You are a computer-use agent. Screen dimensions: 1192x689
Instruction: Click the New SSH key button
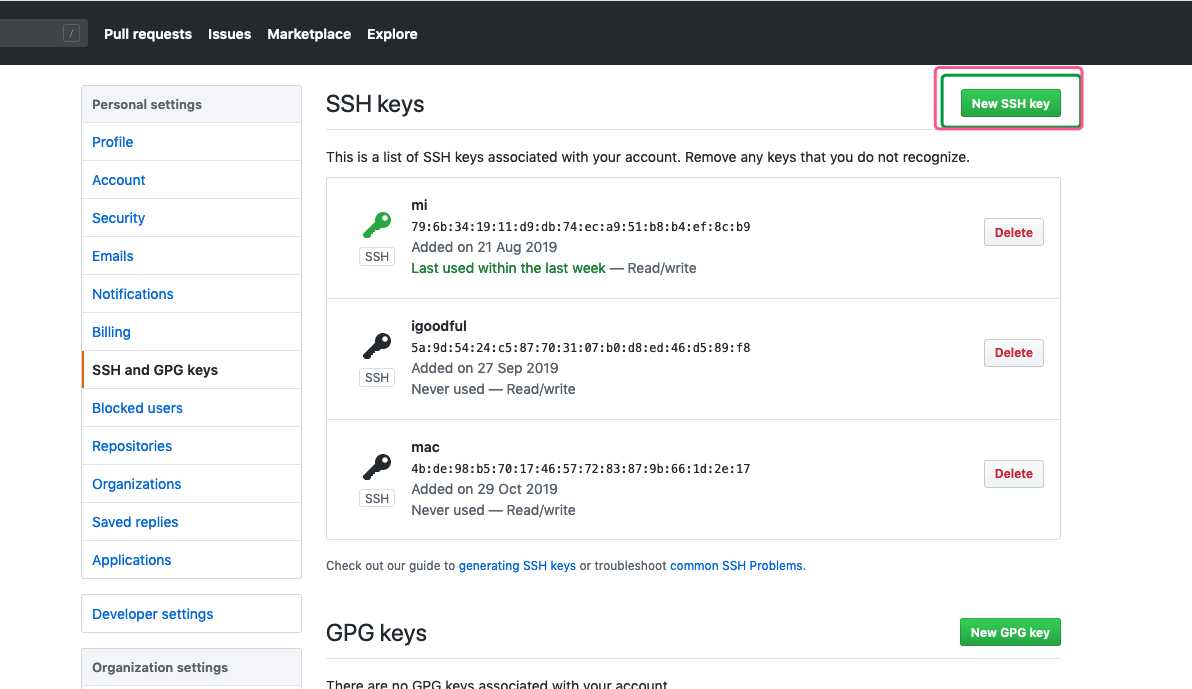pos(1010,103)
